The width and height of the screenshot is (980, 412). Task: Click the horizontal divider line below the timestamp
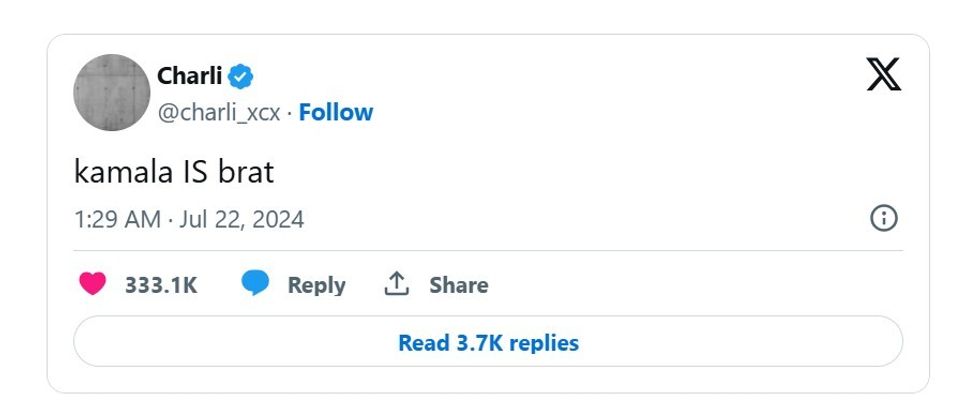coord(488,250)
